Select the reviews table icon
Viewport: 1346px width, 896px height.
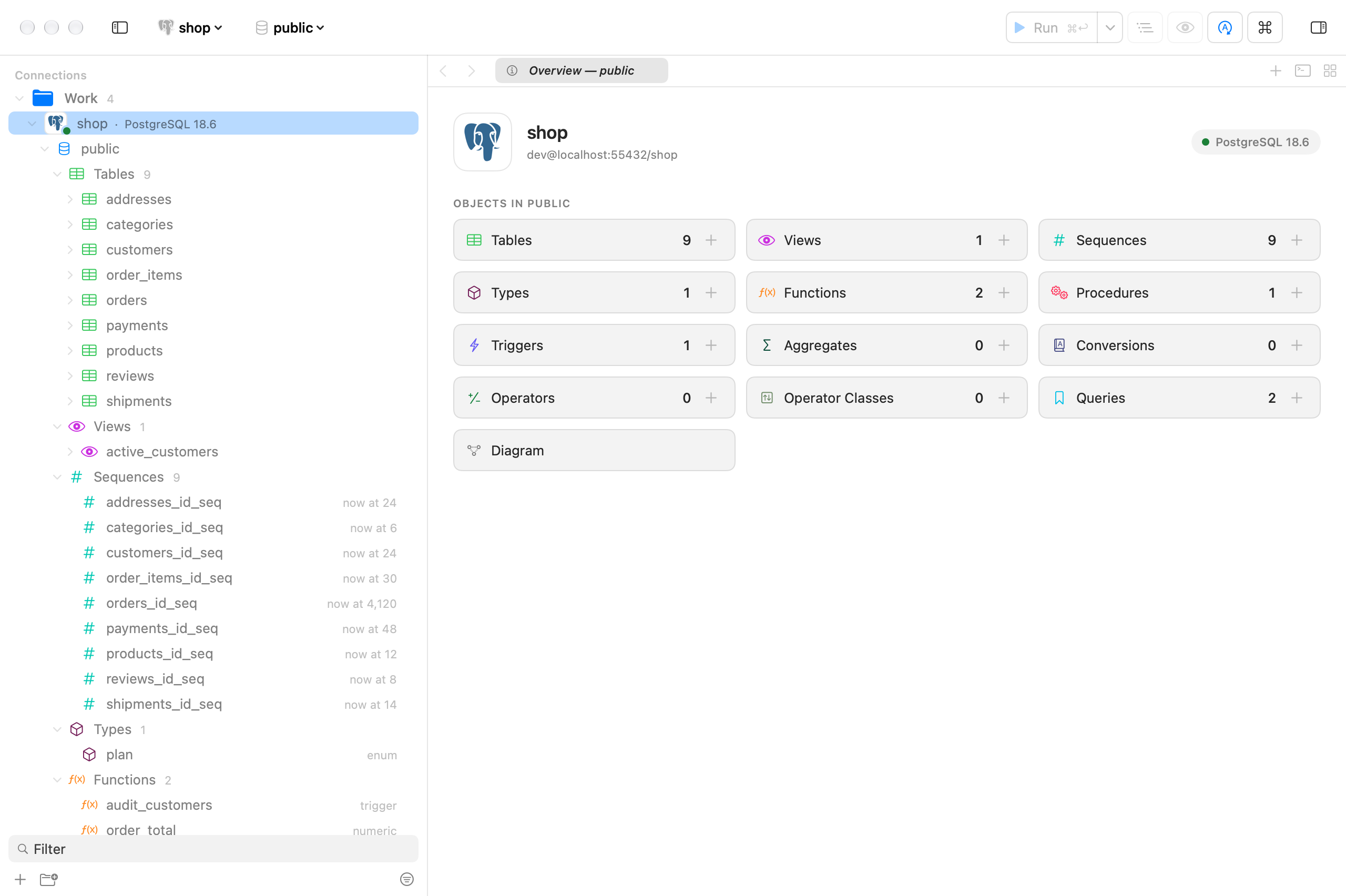point(89,375)
